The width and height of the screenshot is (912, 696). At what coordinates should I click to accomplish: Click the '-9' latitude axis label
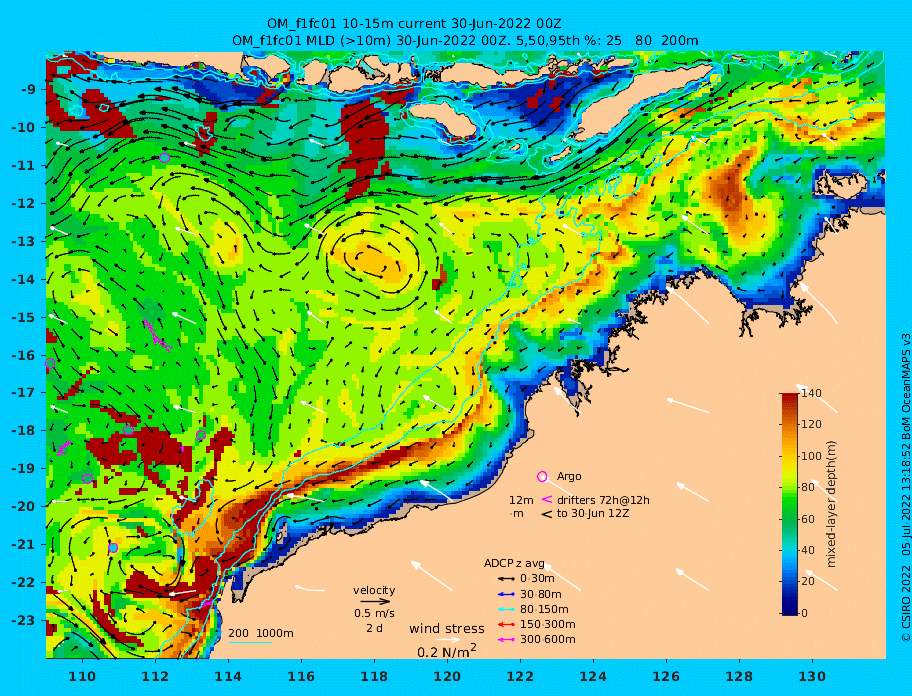point(29,90)
